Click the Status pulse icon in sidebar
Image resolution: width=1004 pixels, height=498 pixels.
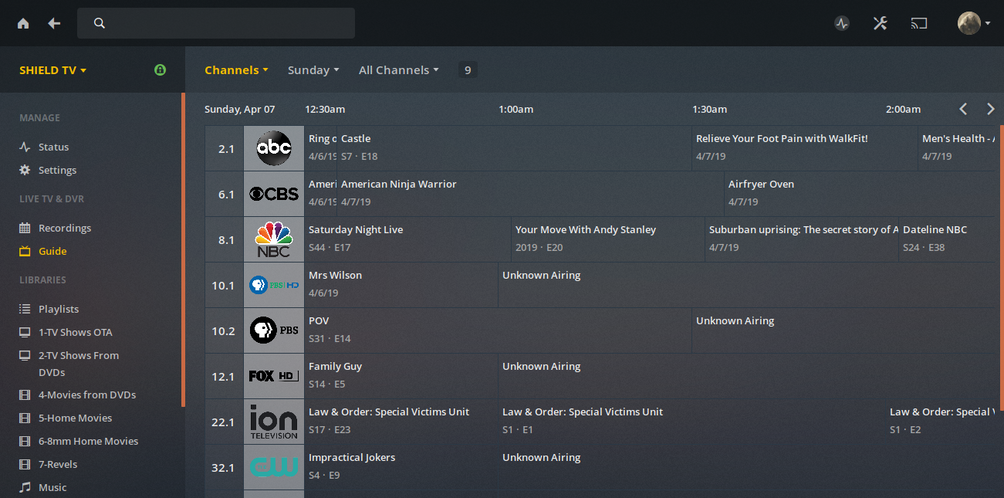25,147
